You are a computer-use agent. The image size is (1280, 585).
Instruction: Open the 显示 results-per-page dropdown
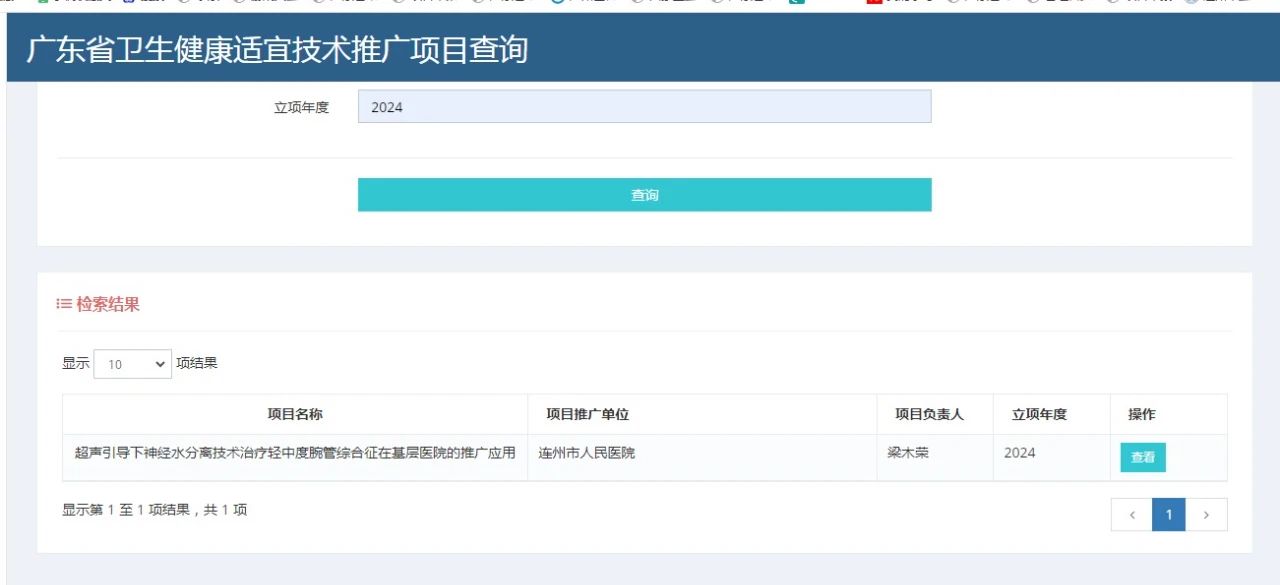coord(133,364)
